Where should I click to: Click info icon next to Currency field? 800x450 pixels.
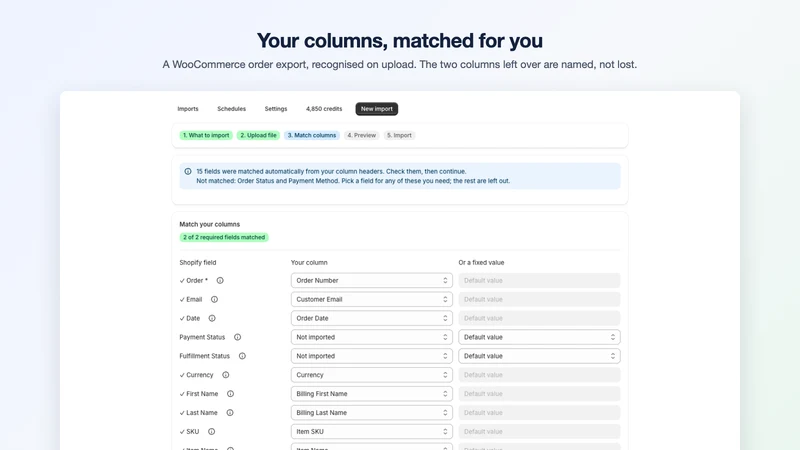[226, 375]
